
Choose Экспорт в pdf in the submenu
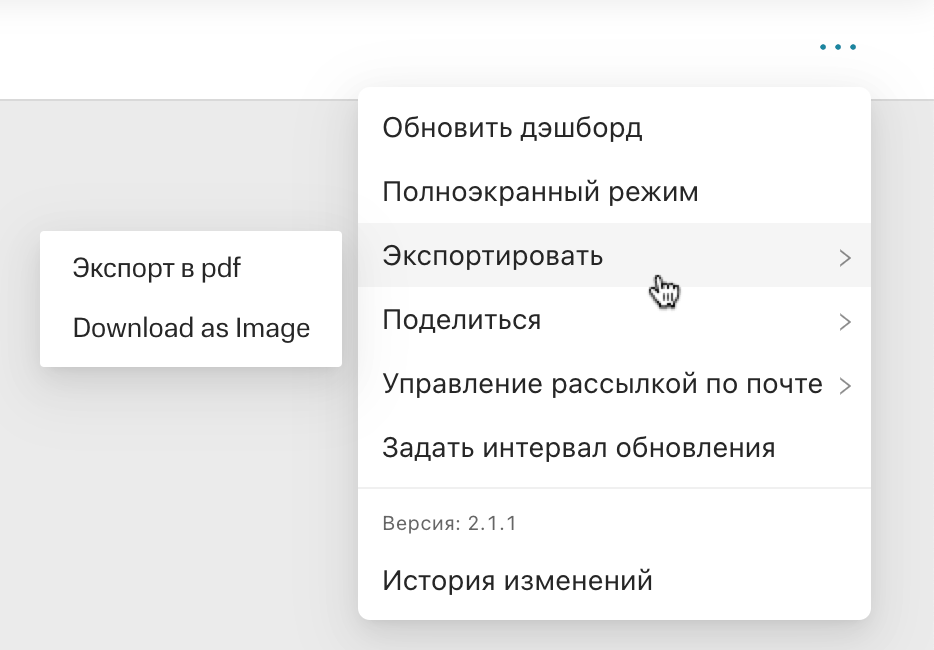157,268
